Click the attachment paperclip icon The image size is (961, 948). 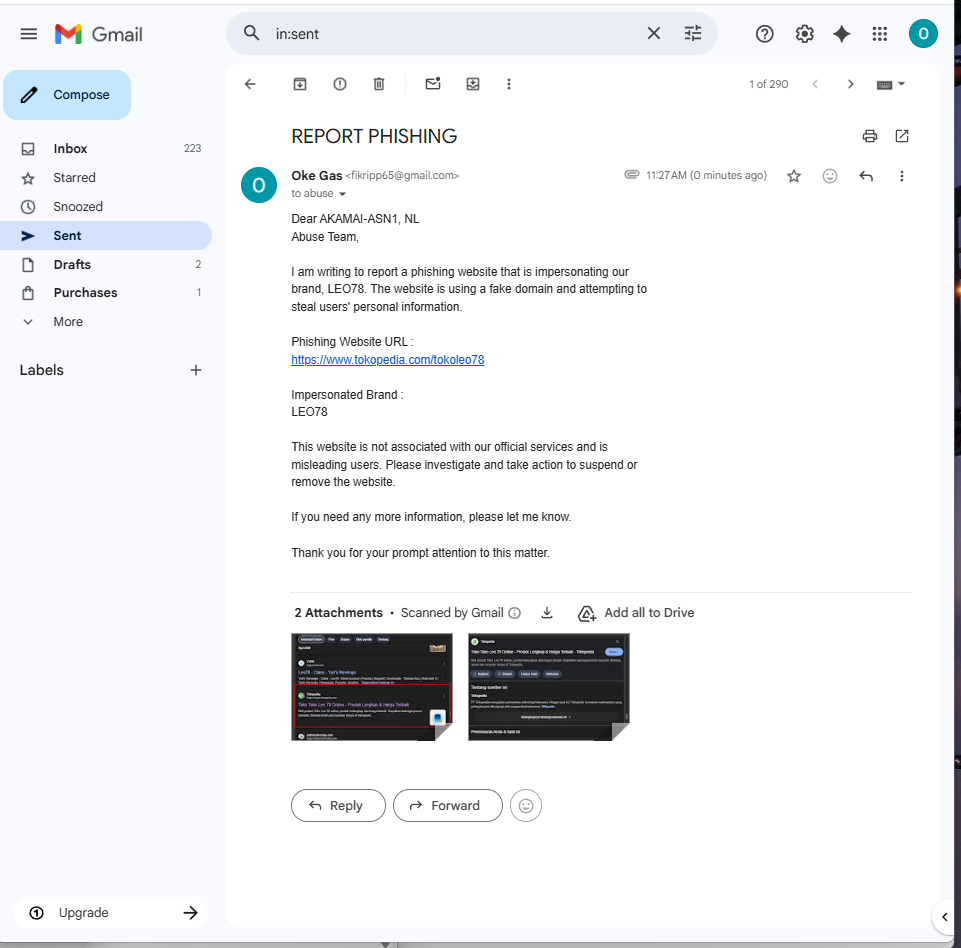tap(631, 175)
